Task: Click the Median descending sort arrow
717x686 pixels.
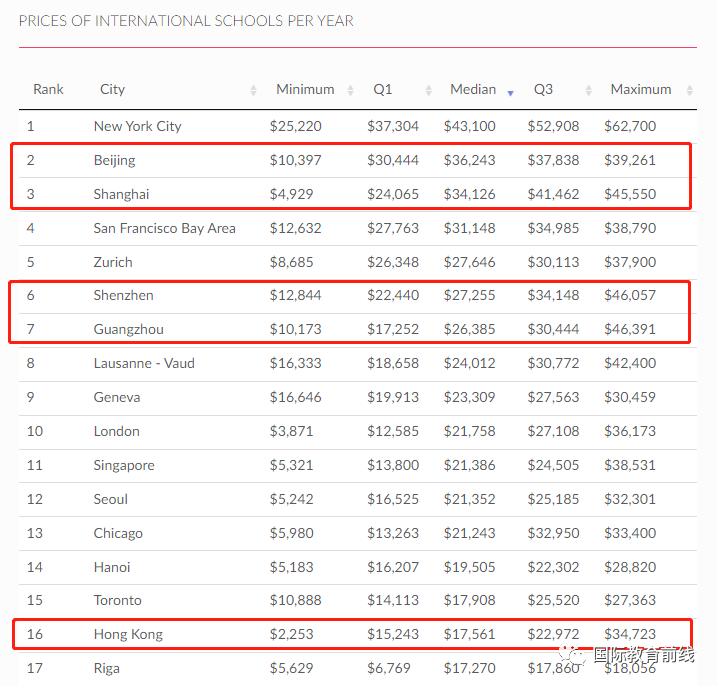Action: pyautogui.click(x=510, y=93)
